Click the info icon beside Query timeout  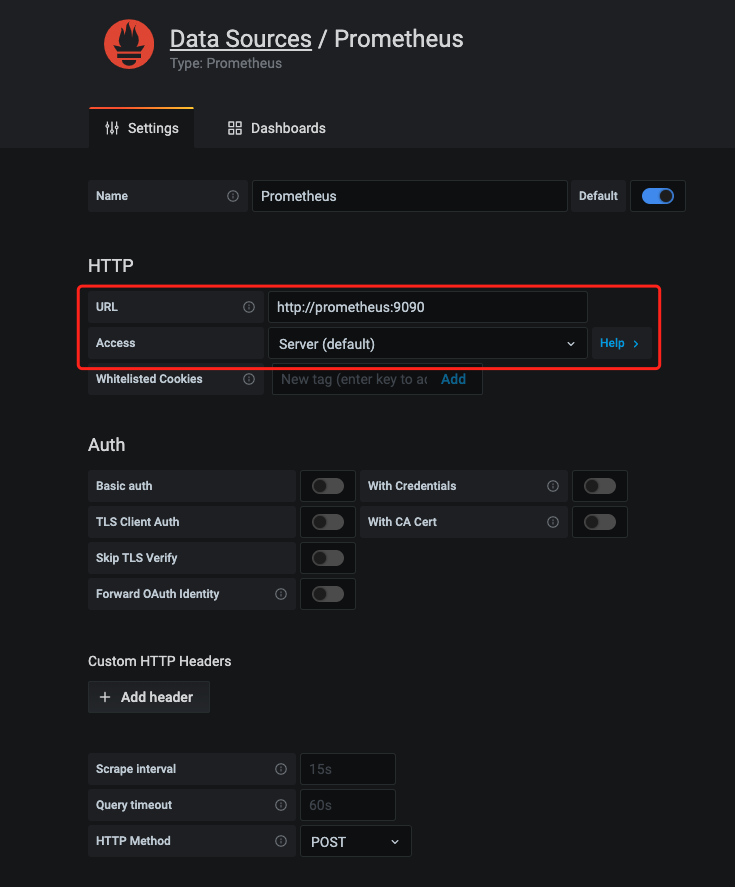(281, 805)
